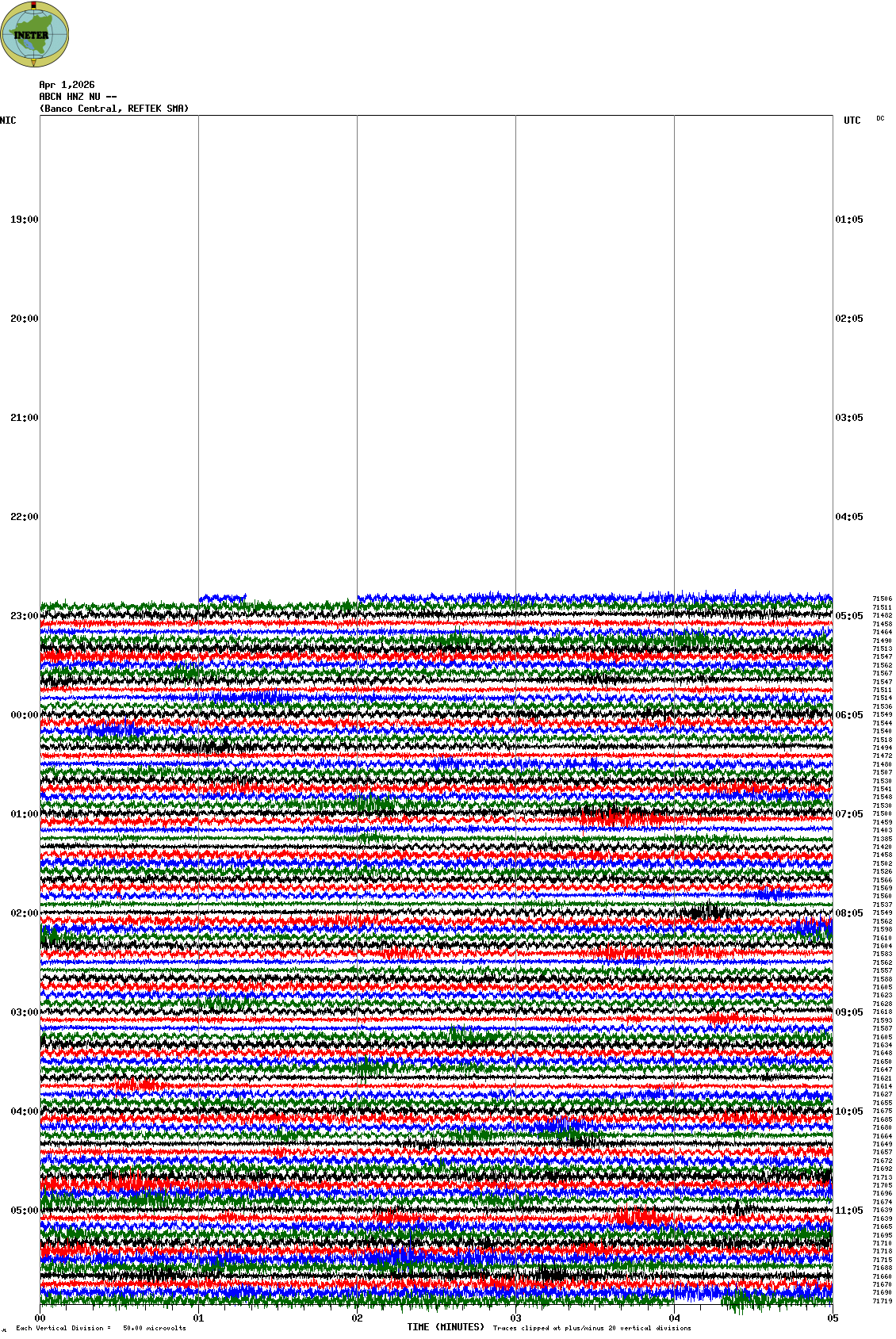Select the 23:00 NIC time marker
The image size is (896, 1339).
coord(24,616)
